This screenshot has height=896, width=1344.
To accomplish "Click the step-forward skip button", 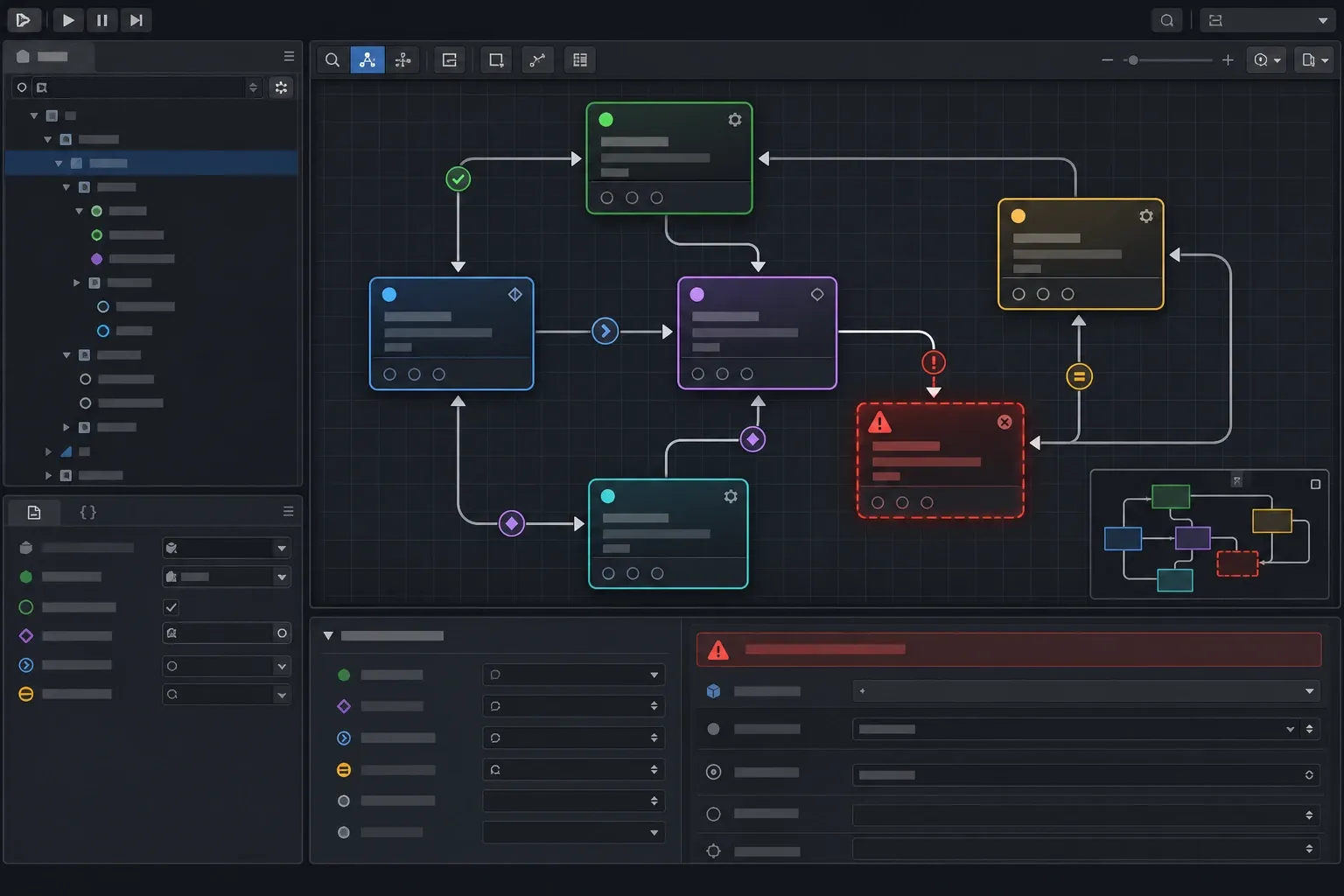I will tap(136, 20).
